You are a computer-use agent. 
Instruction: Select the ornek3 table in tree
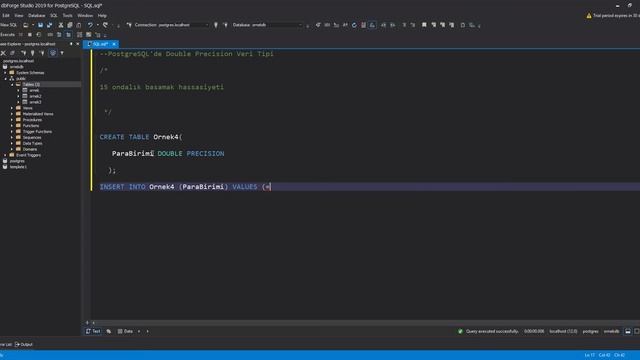tap(35, 102)
